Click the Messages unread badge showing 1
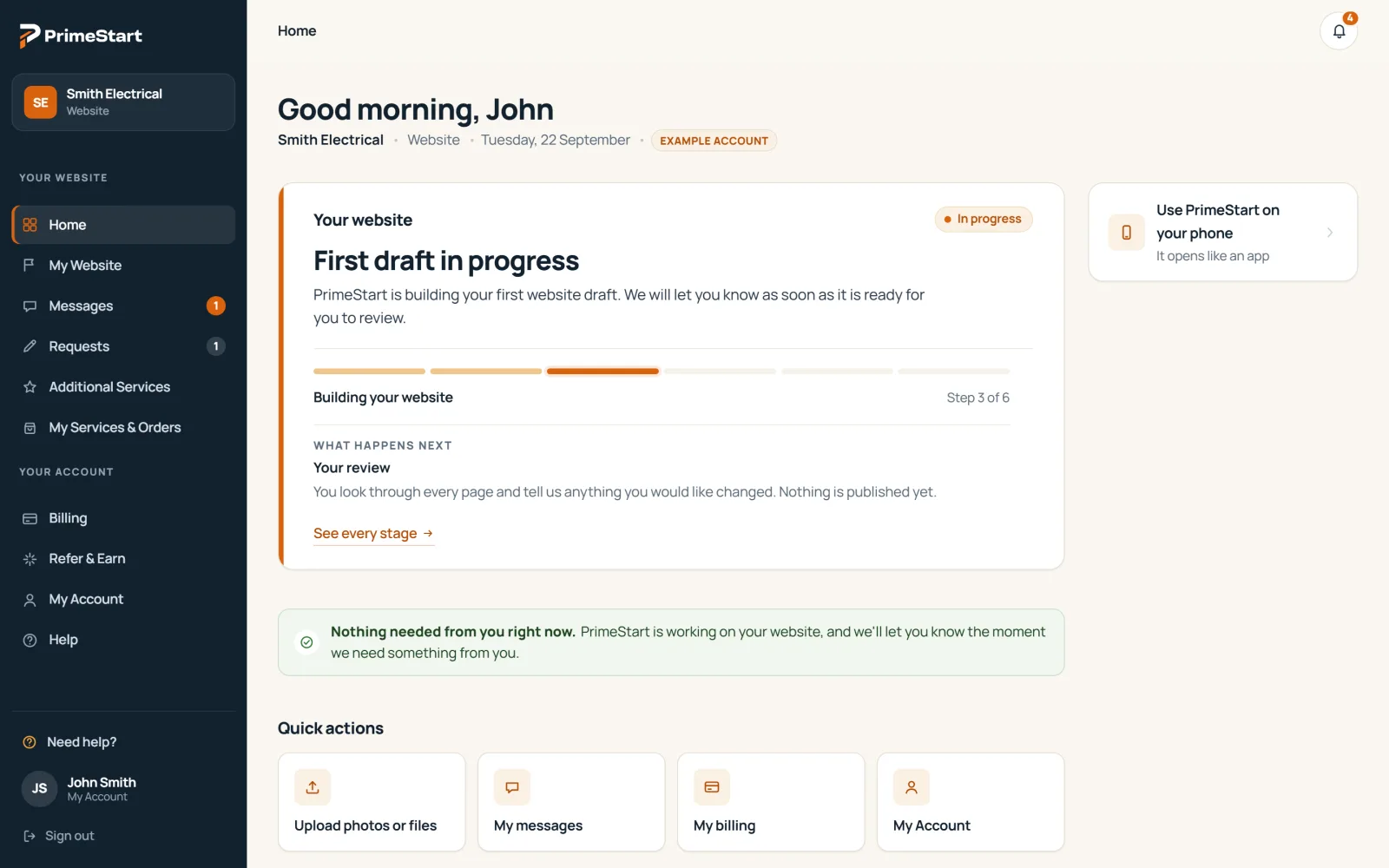The image size is (1389, 868). coord(216,306)
